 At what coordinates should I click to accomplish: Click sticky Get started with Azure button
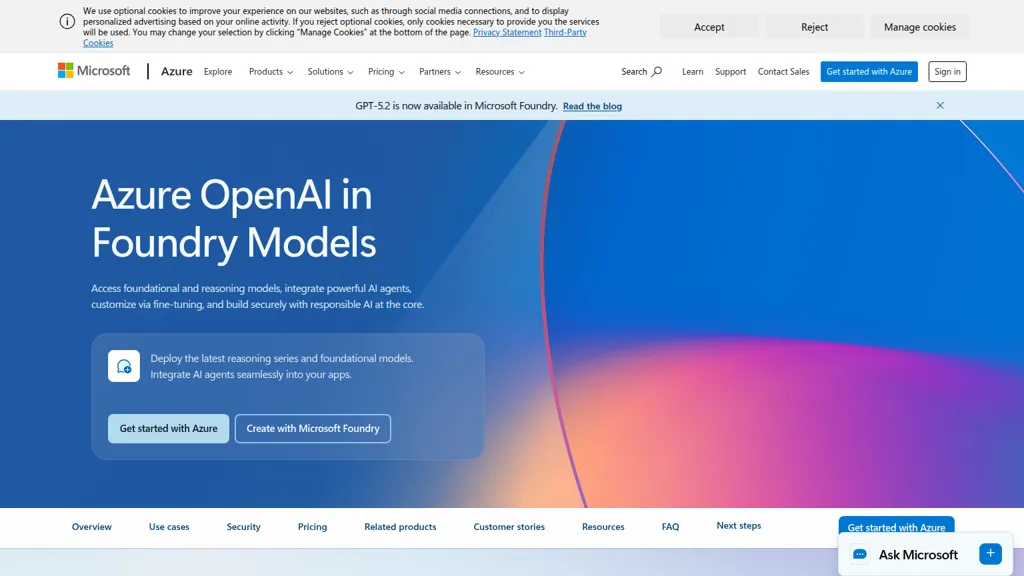coord(896,525)
